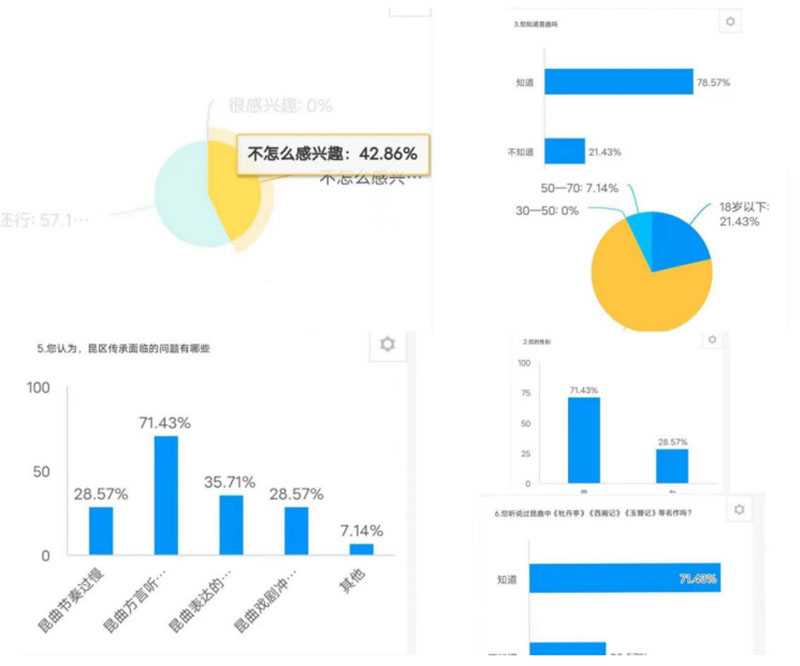
Task: Click the 21.43% label beside the 不知道 bar
Action: point(605,152)
